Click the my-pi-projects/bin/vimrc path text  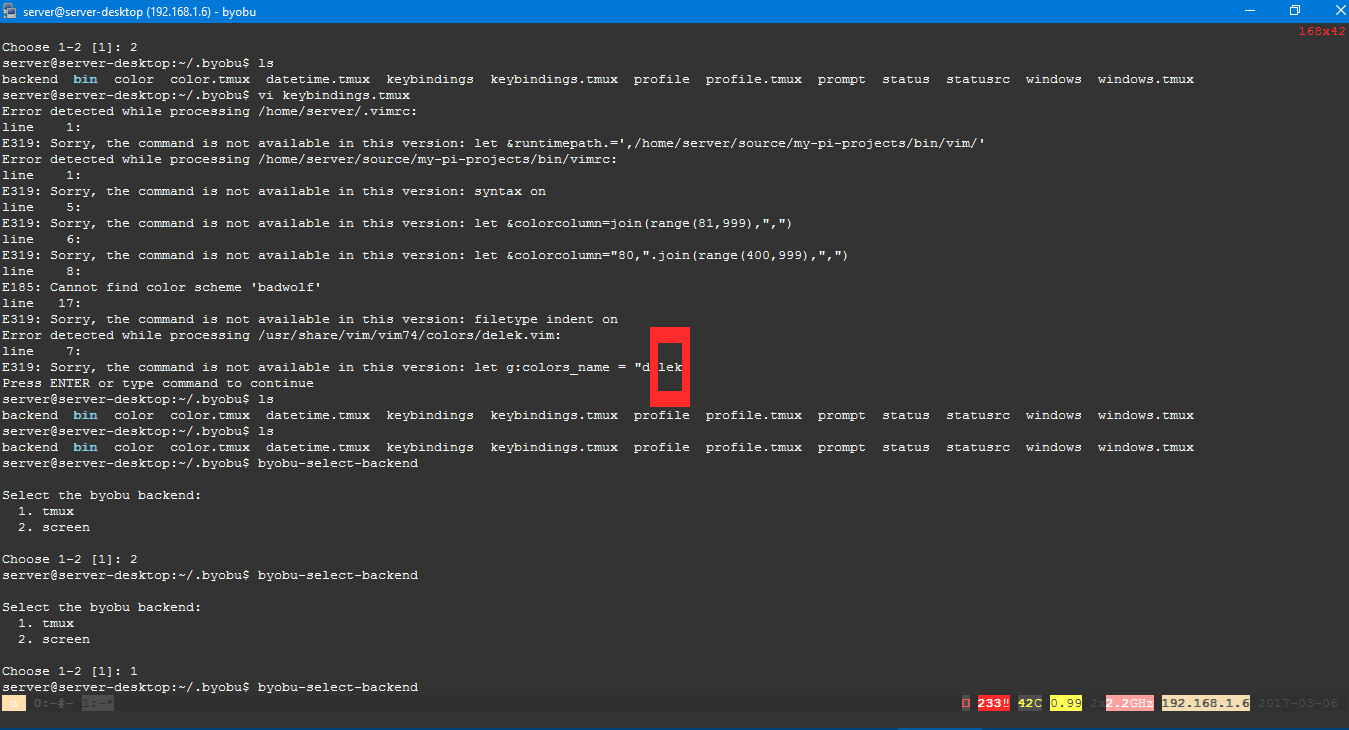(438, 159)
